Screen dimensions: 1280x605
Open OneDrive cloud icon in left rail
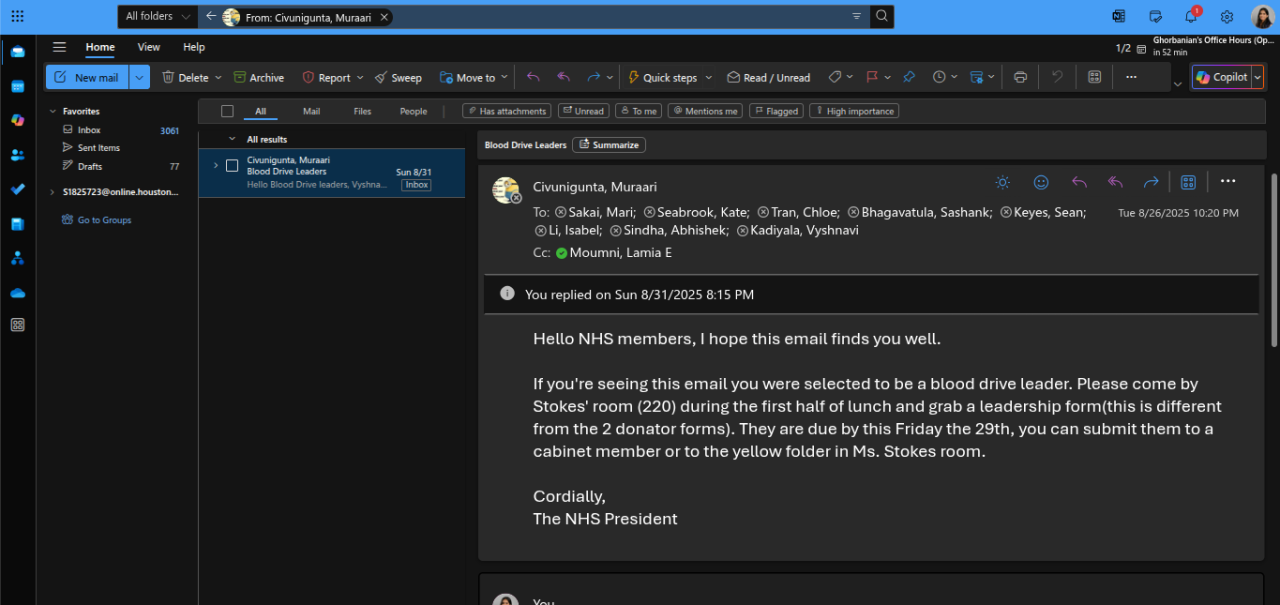[17, 293]
